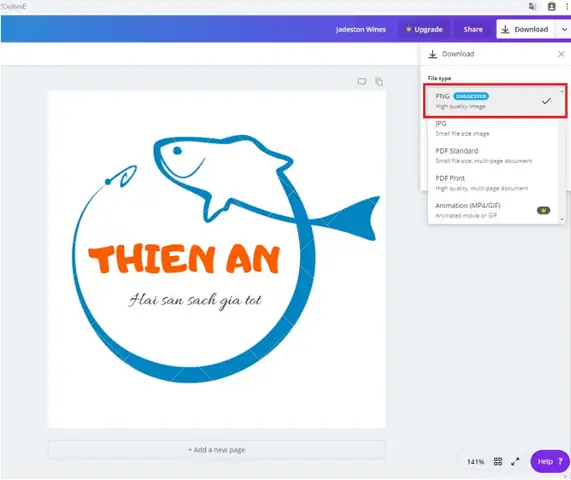This screenshot has width=571, height=480.
Task: Open the Share menu
Action: click(473, 29)
